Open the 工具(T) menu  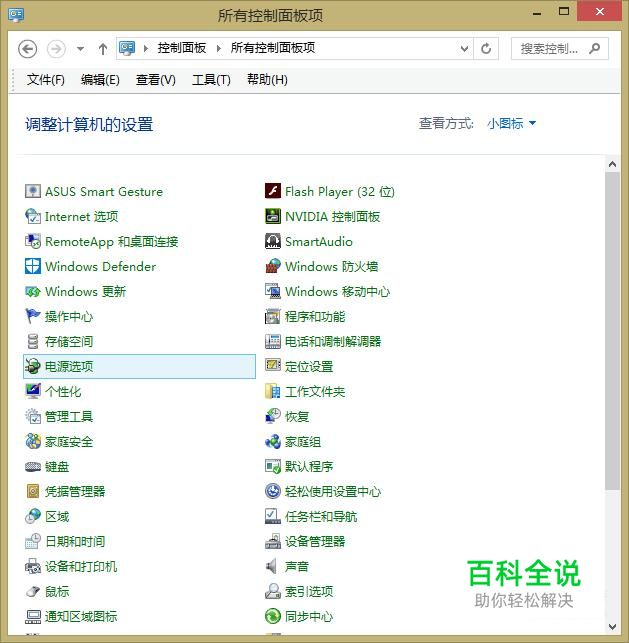(211, 80)
